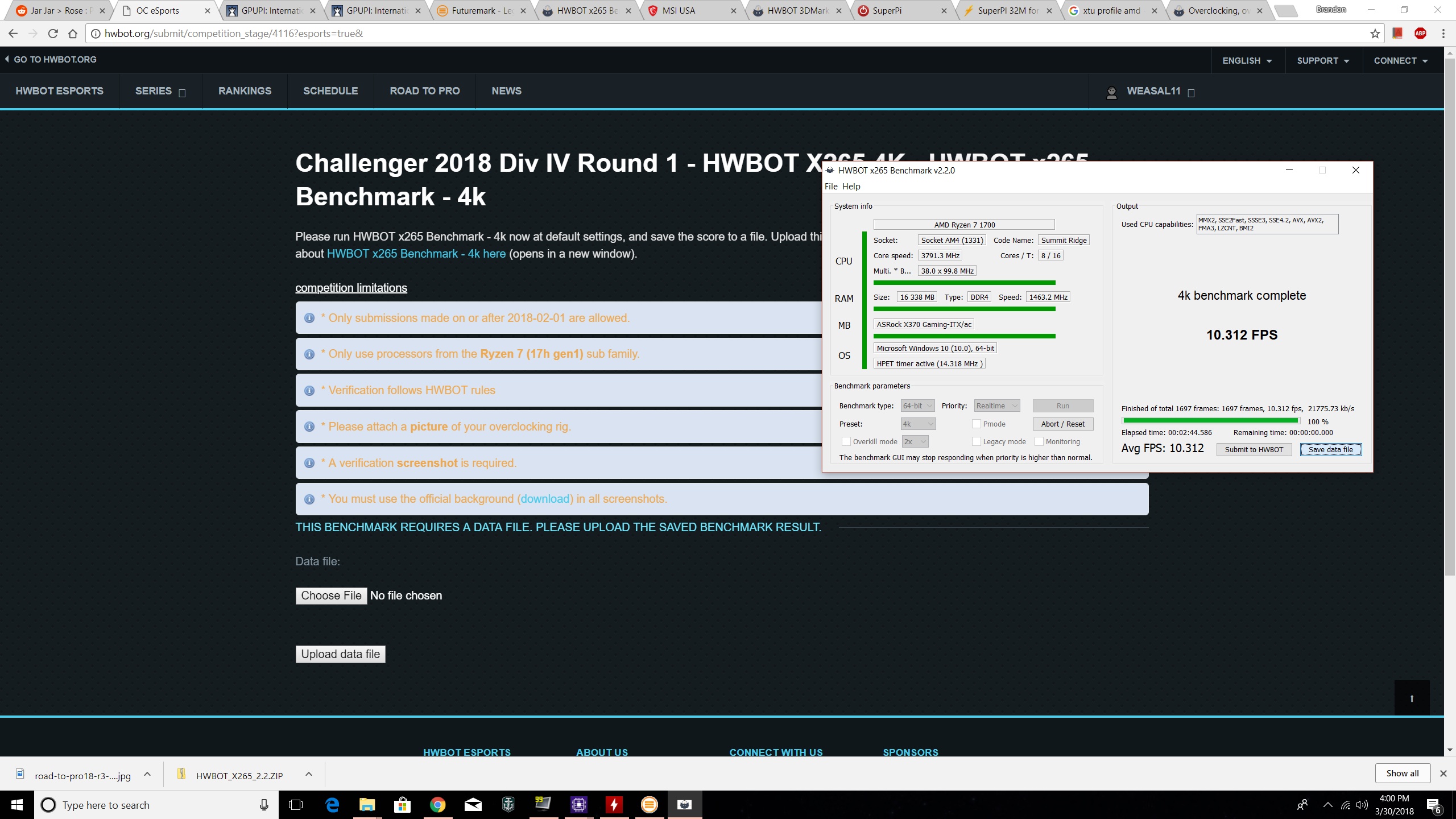Click the download link for the official background
This screenshot has height=819, width=1456.
click(x=545, y=499)
